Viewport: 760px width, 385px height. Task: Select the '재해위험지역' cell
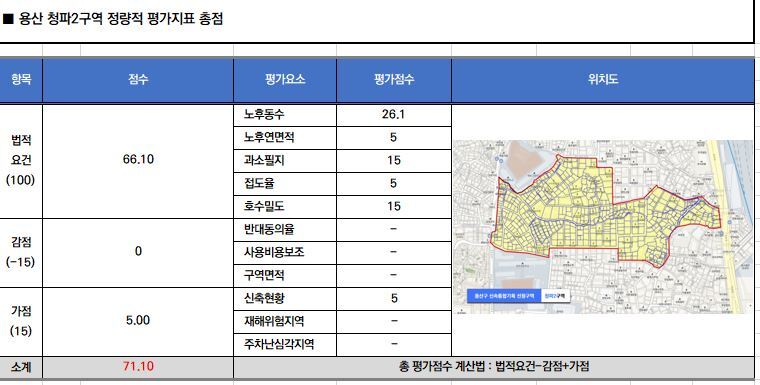[x=285, y=321]
